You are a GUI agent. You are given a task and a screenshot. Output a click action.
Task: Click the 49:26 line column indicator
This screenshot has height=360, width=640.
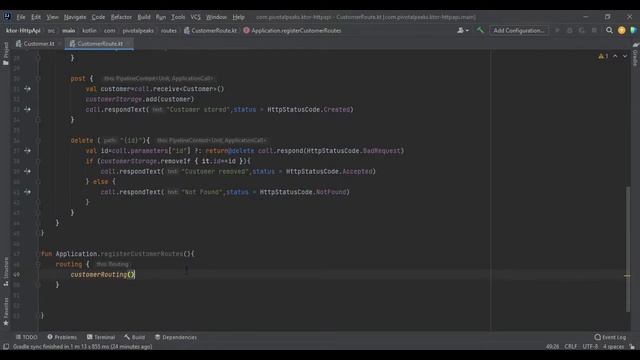tap(552, 347)
